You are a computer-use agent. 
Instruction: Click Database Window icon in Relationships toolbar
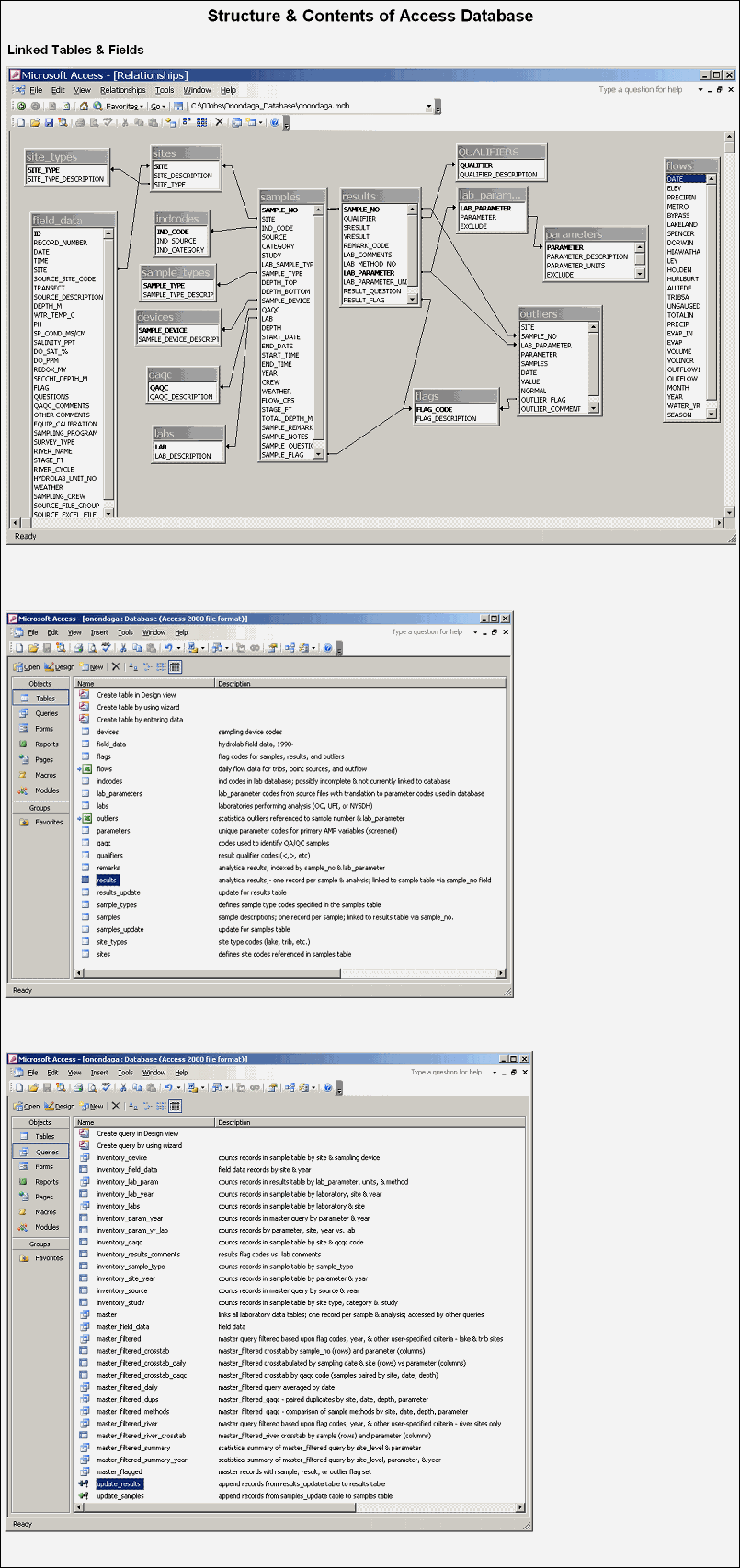click(x=236, y=122)
